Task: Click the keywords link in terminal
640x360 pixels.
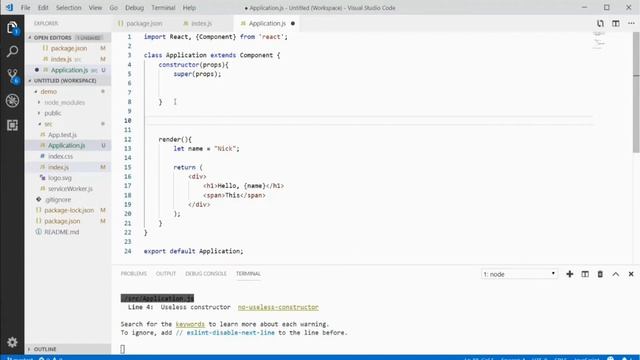Action: click(x=190, y=324)
